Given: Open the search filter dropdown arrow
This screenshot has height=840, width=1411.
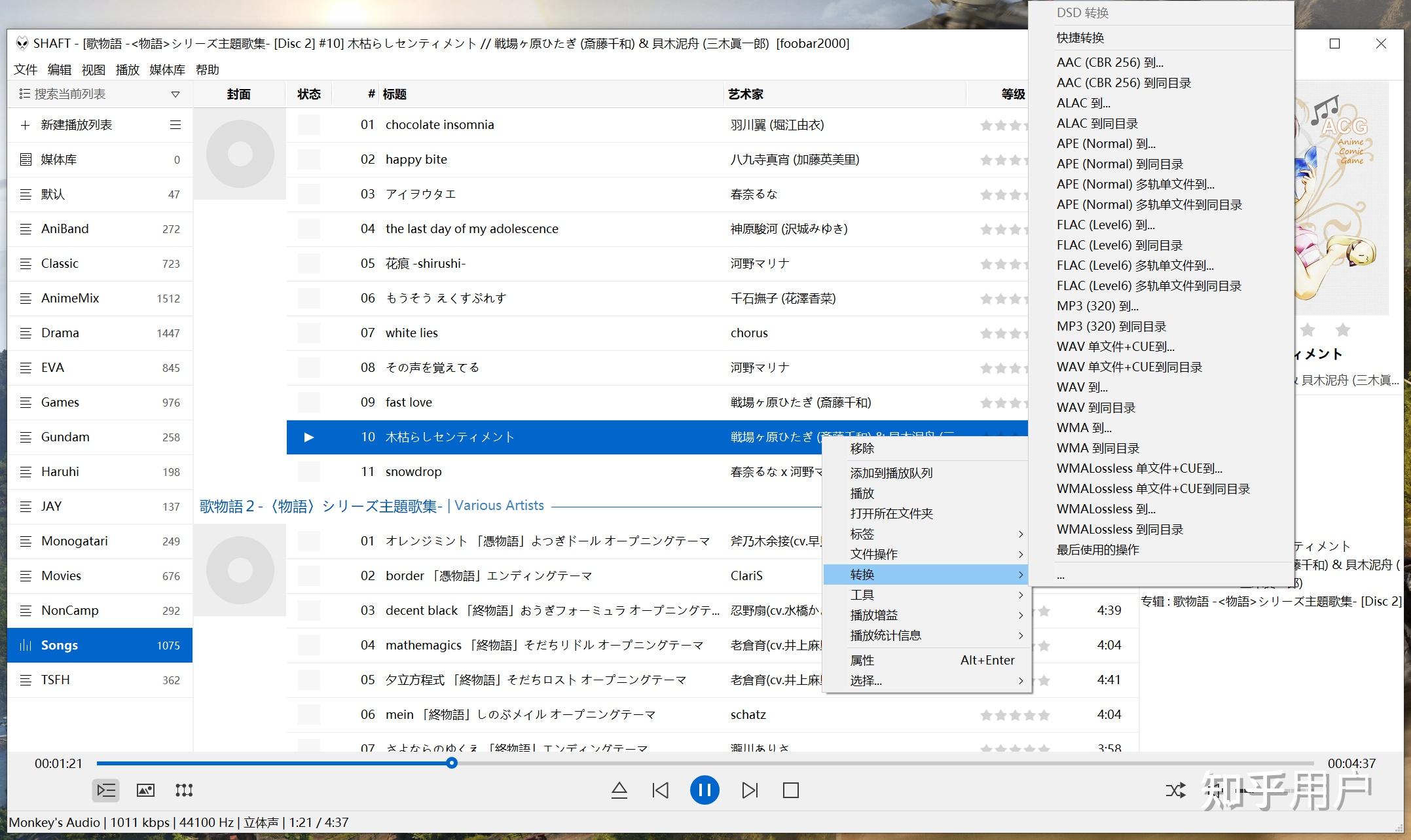Looking at the screenshot, I should 175,93.
